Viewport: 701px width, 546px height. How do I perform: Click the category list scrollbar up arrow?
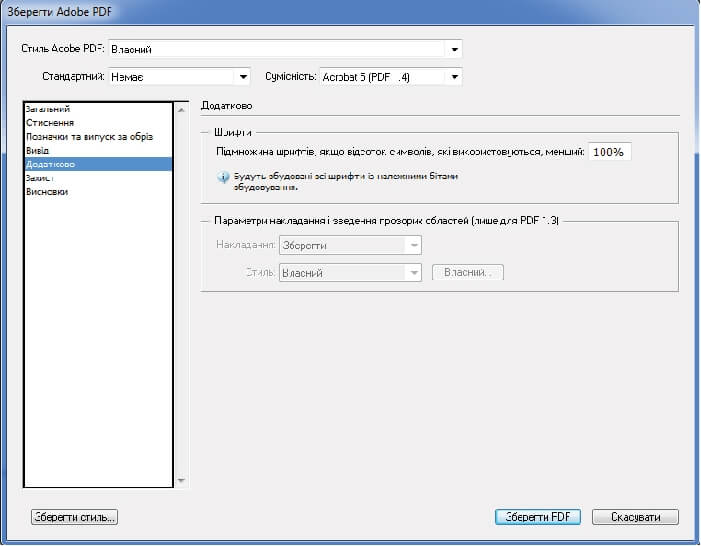181,106
